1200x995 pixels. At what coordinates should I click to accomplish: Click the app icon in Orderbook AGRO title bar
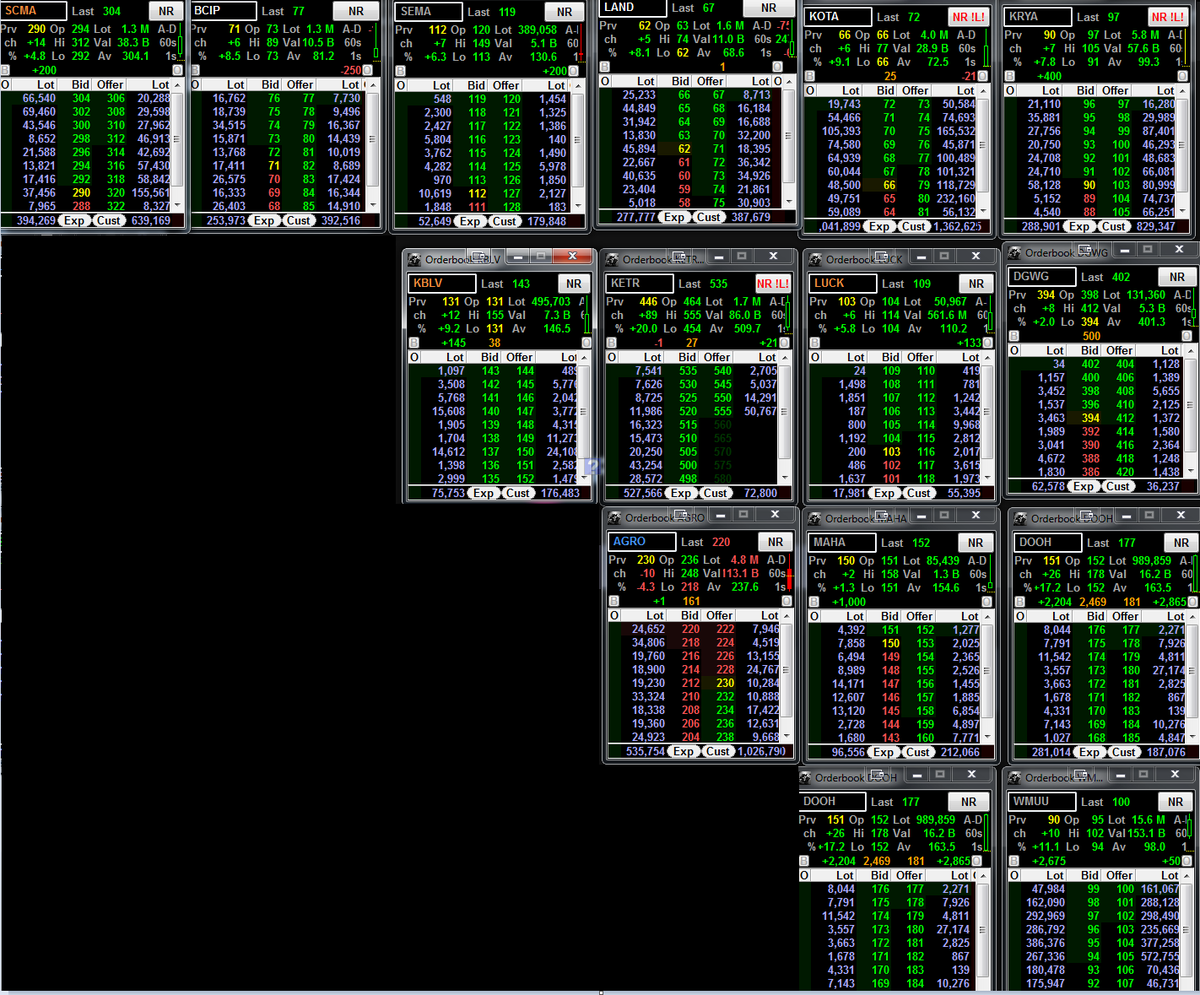tap(615, 517)
